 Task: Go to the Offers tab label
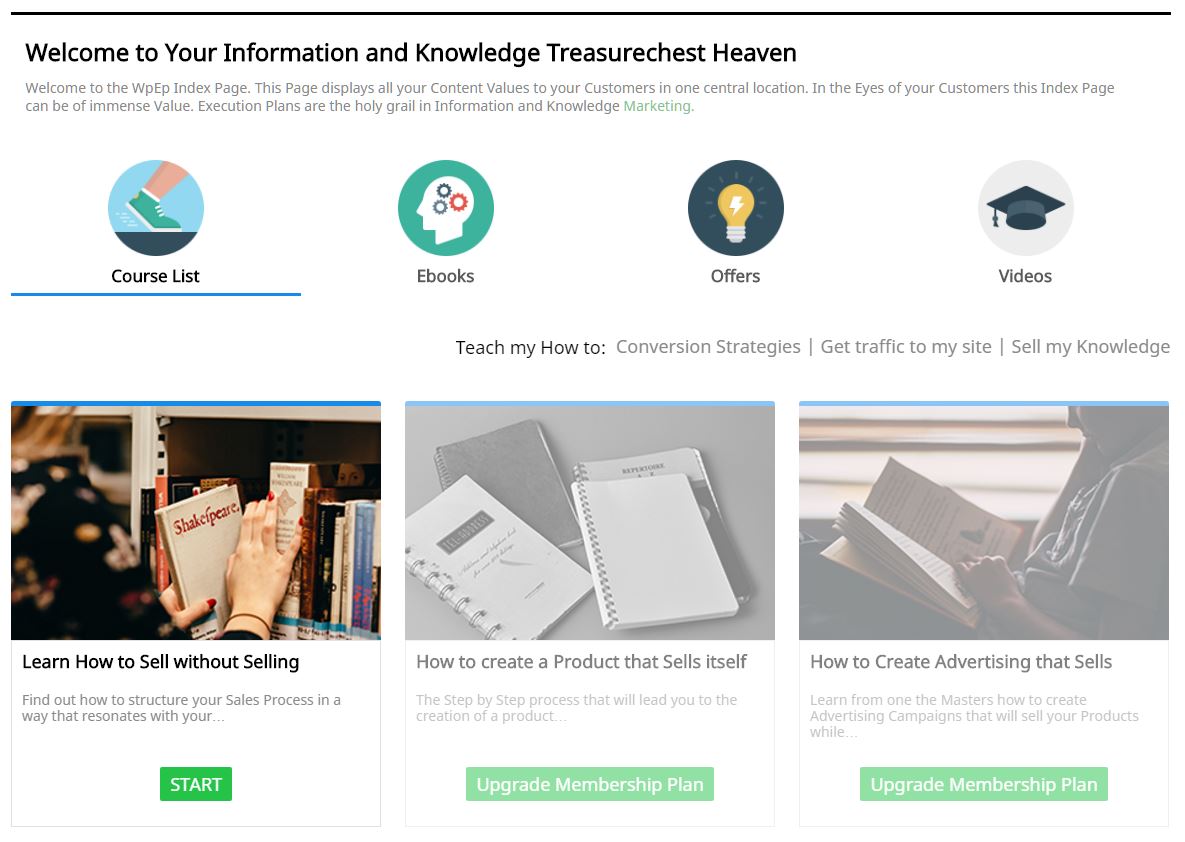(735, 276)
